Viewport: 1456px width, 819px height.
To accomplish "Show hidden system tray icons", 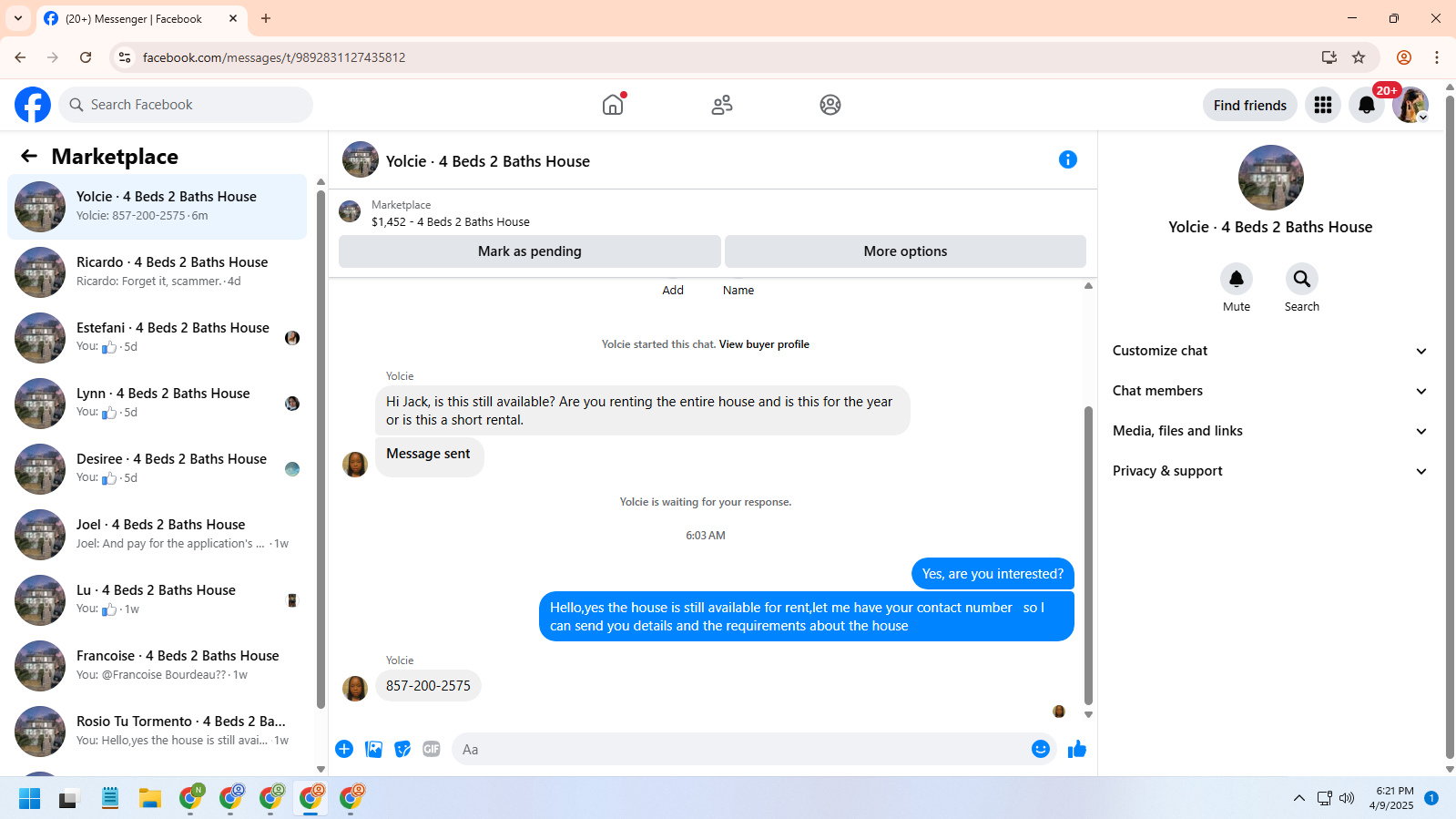I will [1298, 798].
